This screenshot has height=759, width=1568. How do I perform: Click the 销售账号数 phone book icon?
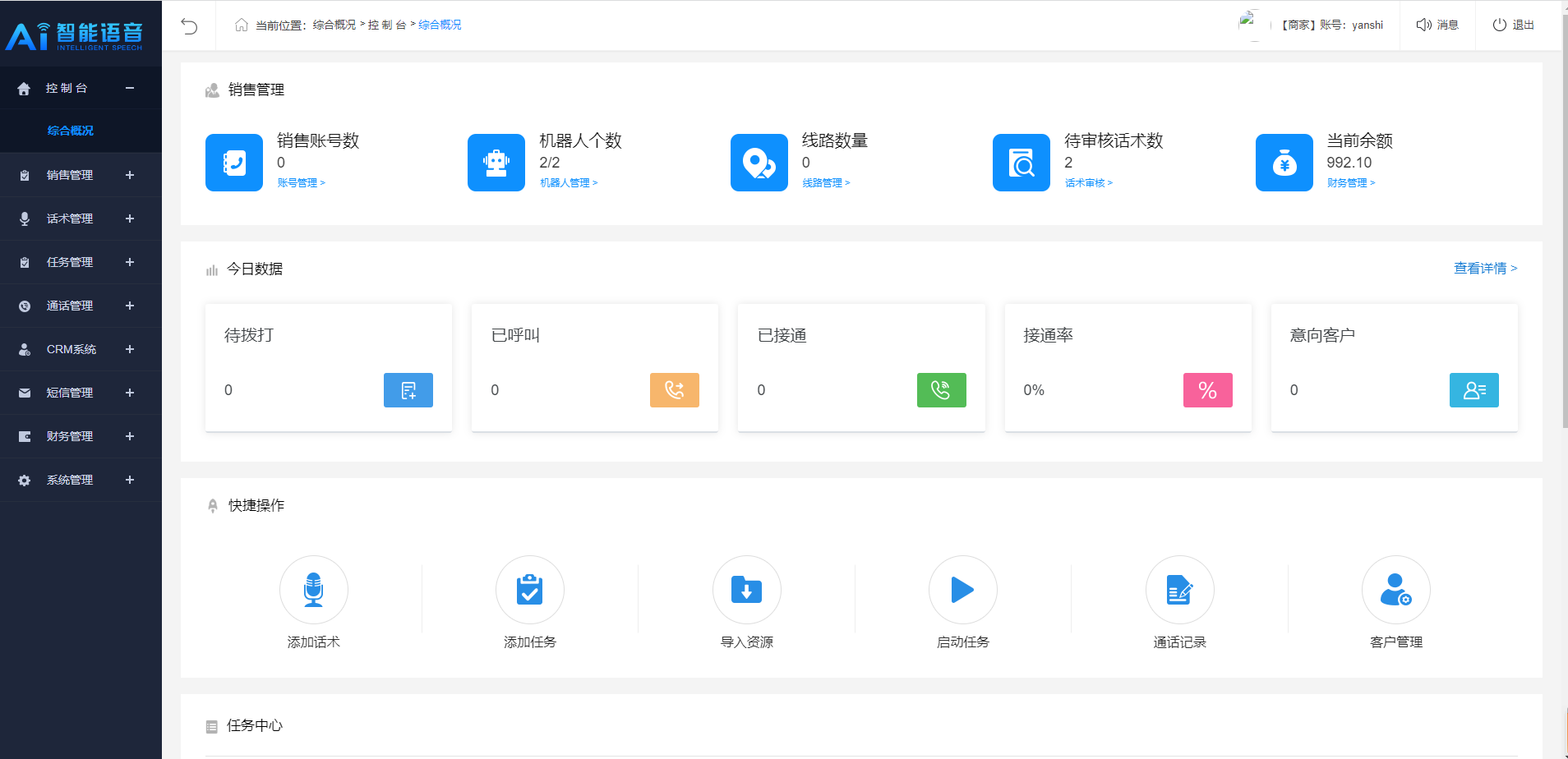(234, 163)
